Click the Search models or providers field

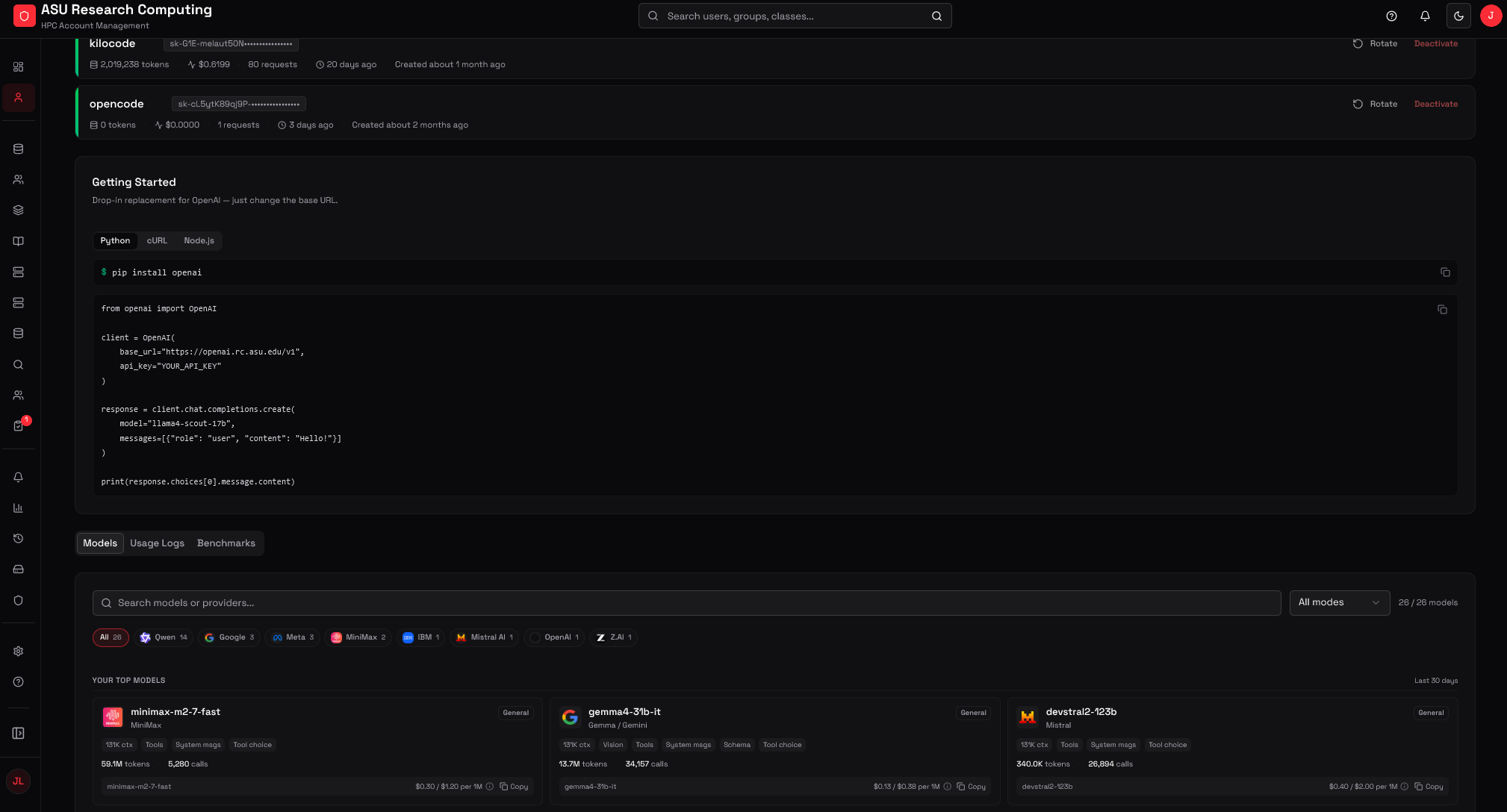tap(686, 603)
